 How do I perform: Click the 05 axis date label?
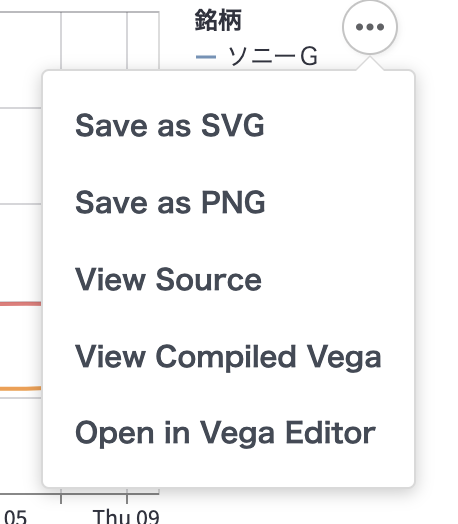click(16, 516)
